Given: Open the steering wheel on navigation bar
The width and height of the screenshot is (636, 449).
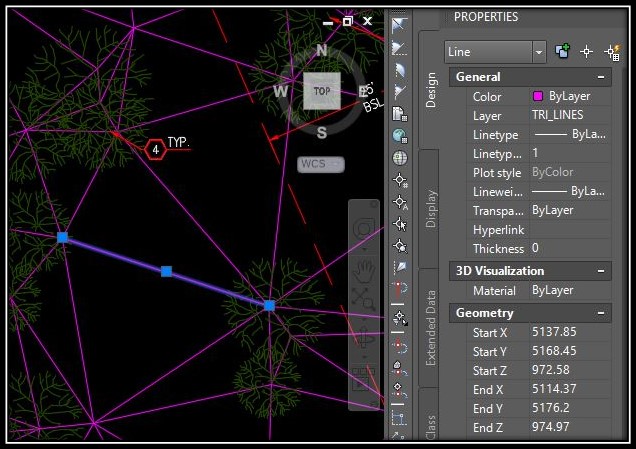Looking at the screenshot, I should tap(364, 230).
